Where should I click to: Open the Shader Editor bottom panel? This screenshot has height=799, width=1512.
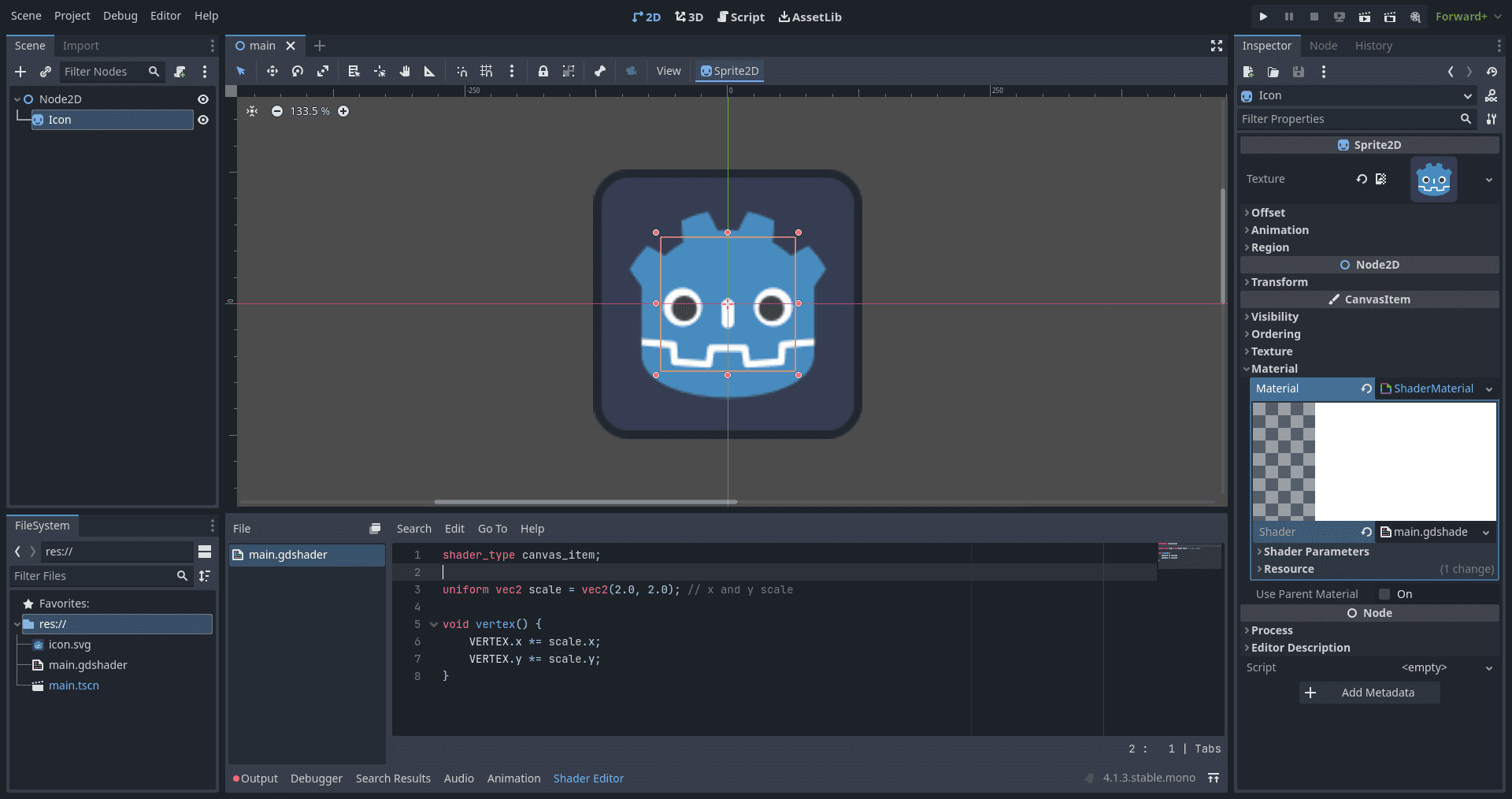tap(588, 778)
